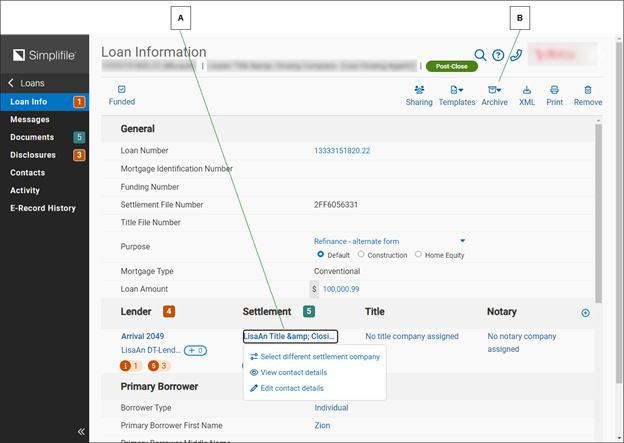The width and height of the screenshot is (624, 443).
Task: Edit the Loan Amount field
Action: click(341, 289)
